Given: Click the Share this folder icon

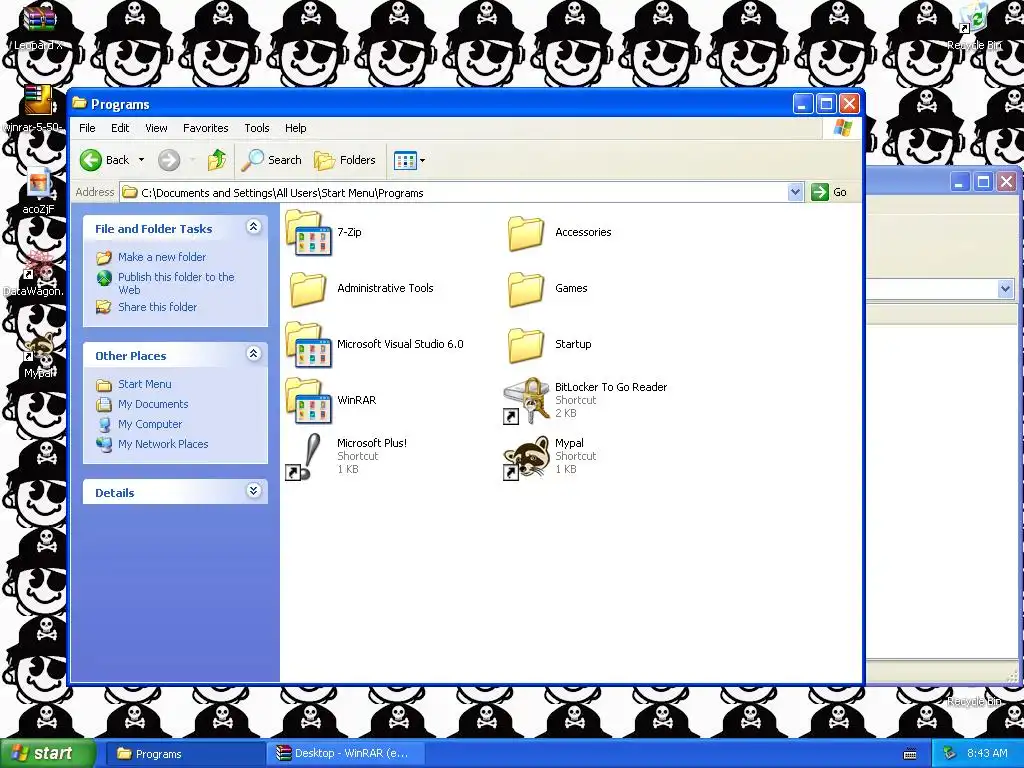Looking at the screenshot, I should 104,307.
